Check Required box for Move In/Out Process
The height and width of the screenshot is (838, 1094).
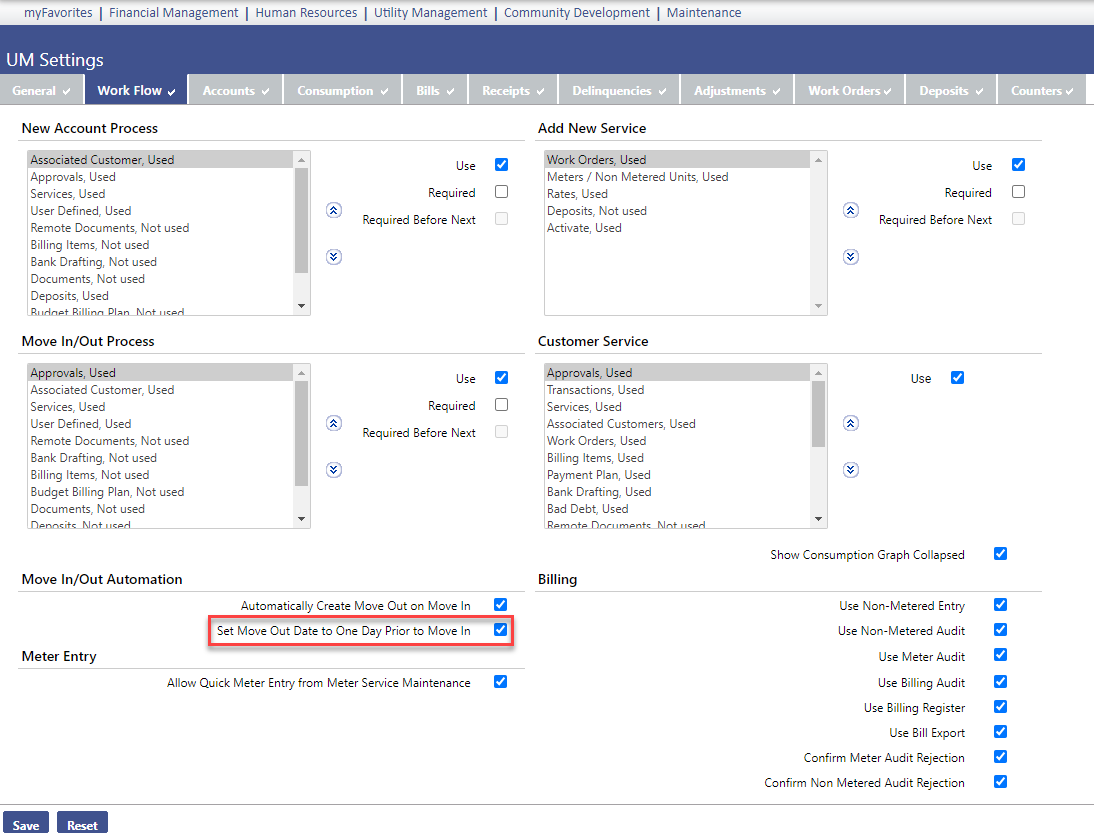point(502,405)
